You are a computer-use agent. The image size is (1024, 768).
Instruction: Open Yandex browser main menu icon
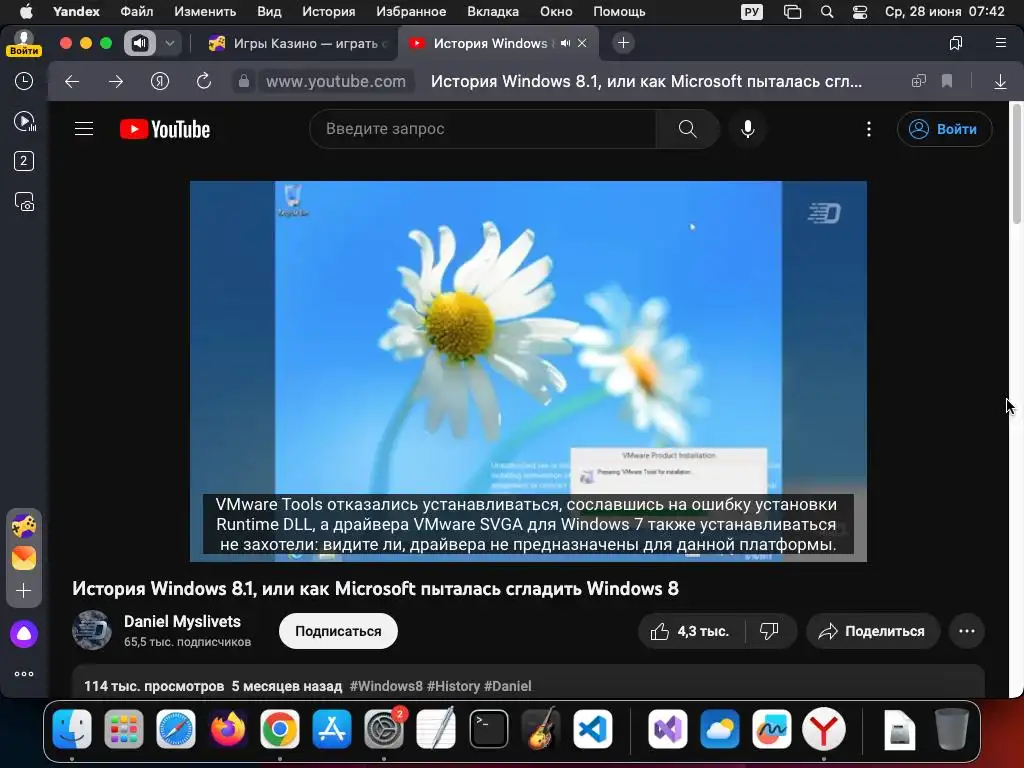tap(1000, 43)
